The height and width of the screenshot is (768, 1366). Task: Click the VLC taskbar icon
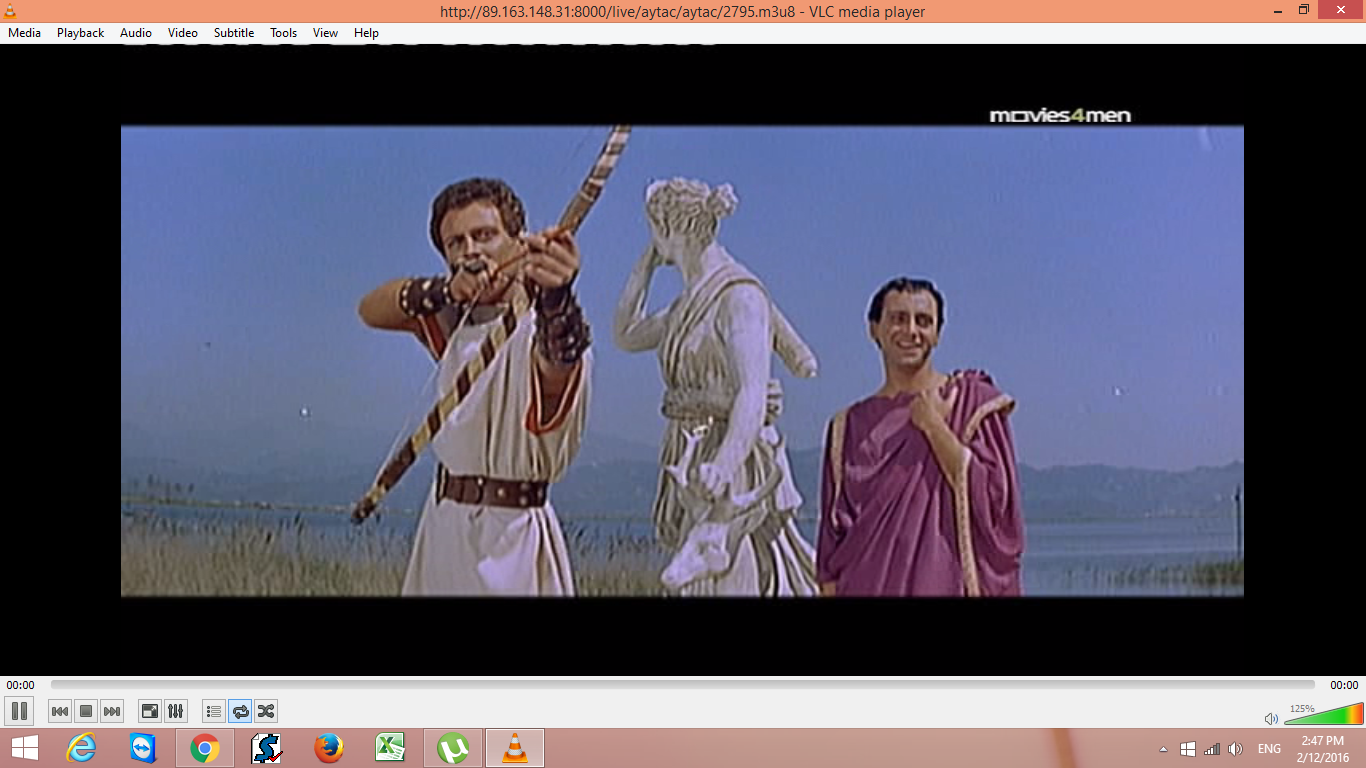pos(515,748)
